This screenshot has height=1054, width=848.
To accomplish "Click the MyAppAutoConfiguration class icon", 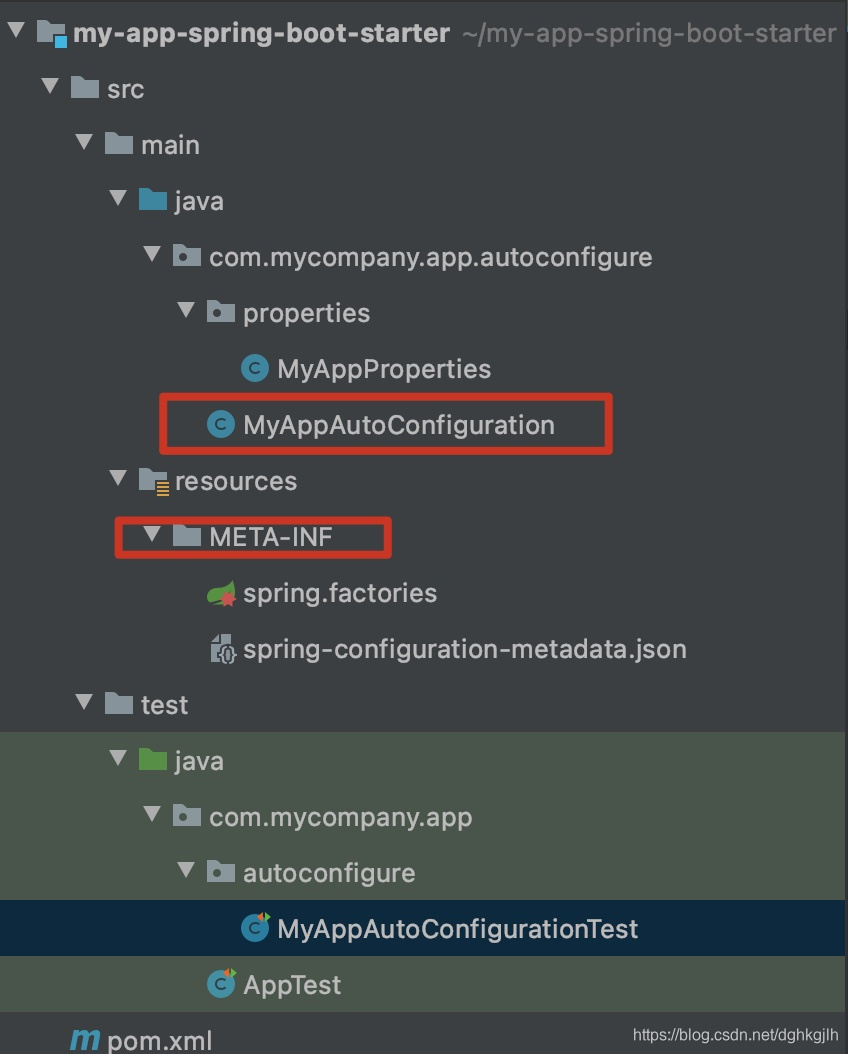I will [x=220, y=424].
